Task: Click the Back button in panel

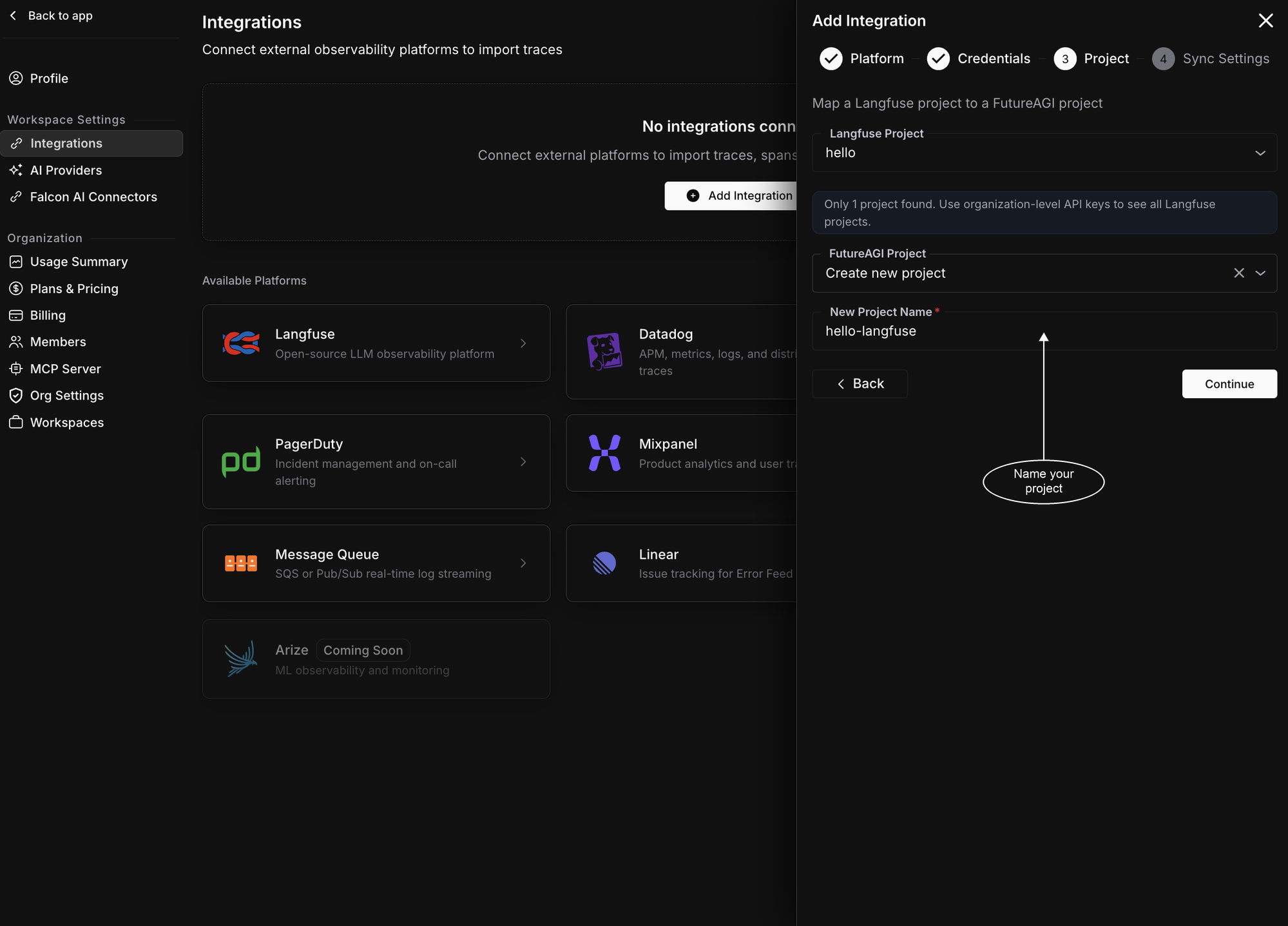Action: click(860, 384)
